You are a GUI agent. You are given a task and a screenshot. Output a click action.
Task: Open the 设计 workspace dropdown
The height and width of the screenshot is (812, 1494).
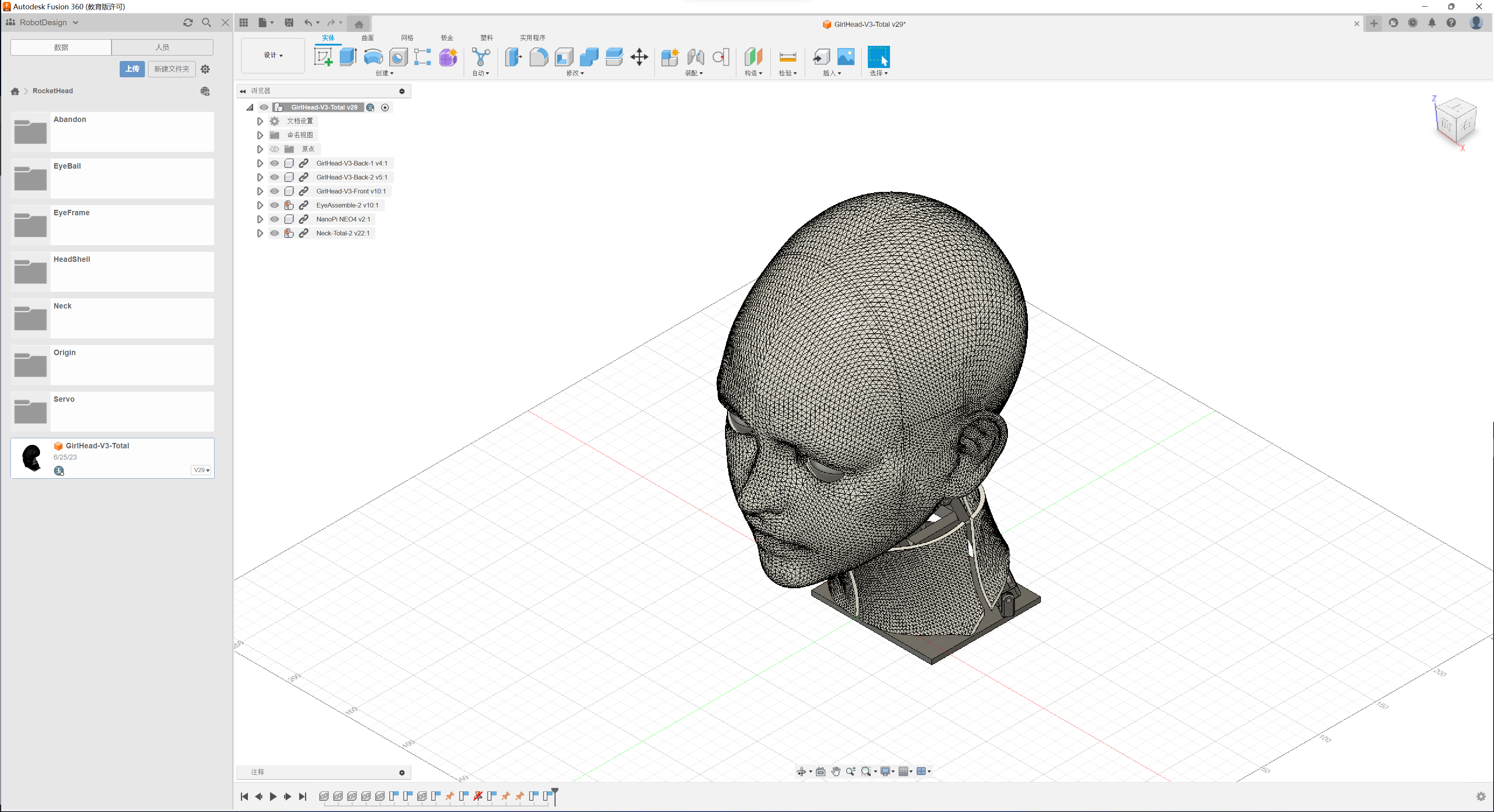pos(273,56)
